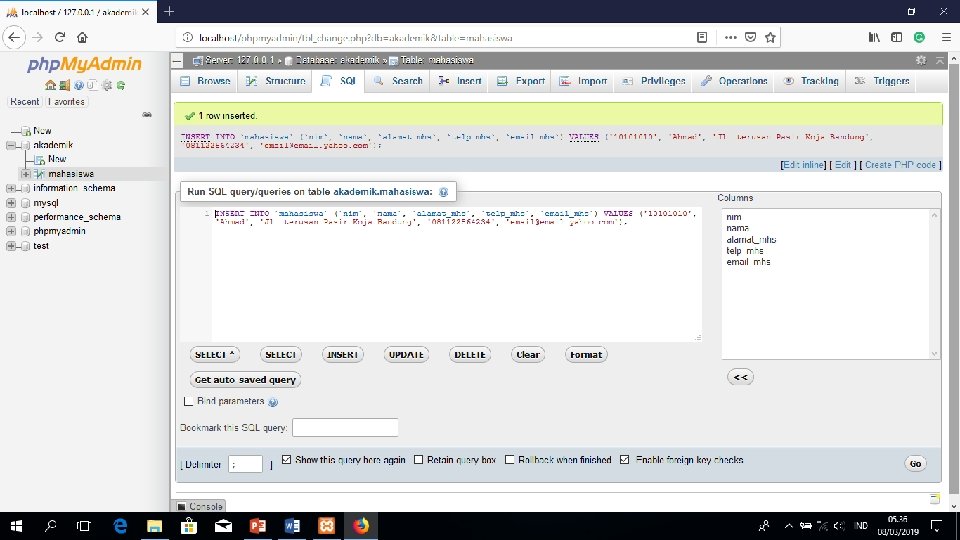Open the Triggers tab
This screenshot has width=960, height=540.
pyautogui.click(x=882, y=81)
